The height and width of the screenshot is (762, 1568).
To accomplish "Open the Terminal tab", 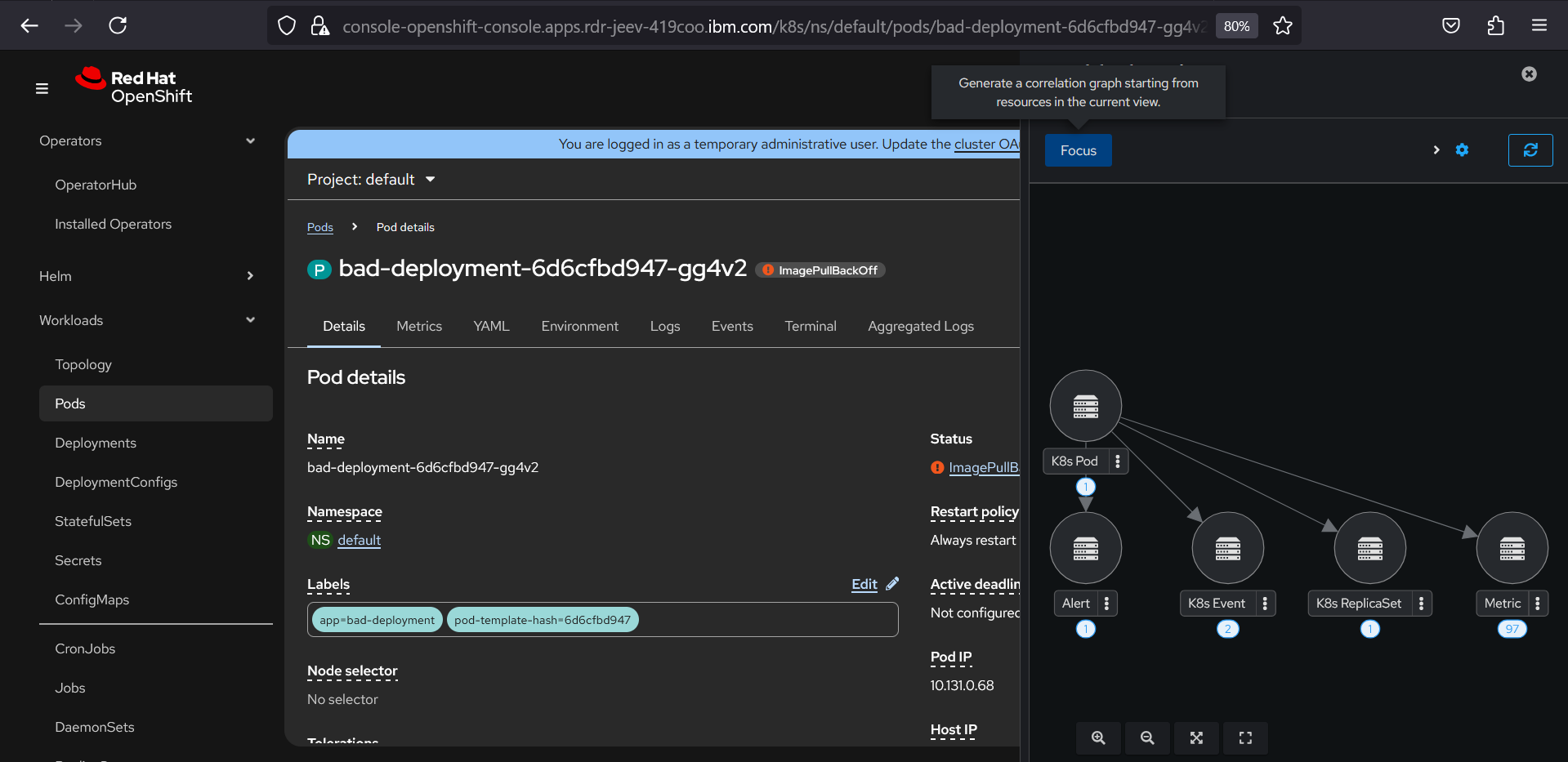I will [811, 326].
